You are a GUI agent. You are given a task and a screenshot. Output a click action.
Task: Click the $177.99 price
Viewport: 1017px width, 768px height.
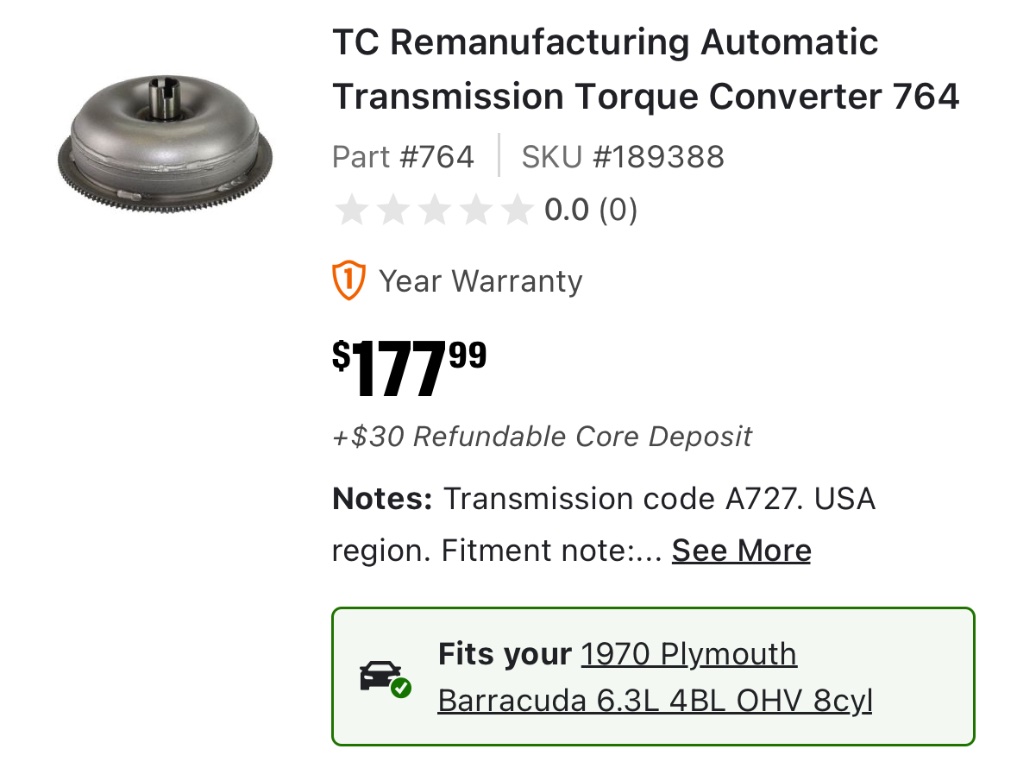(409, 368)
